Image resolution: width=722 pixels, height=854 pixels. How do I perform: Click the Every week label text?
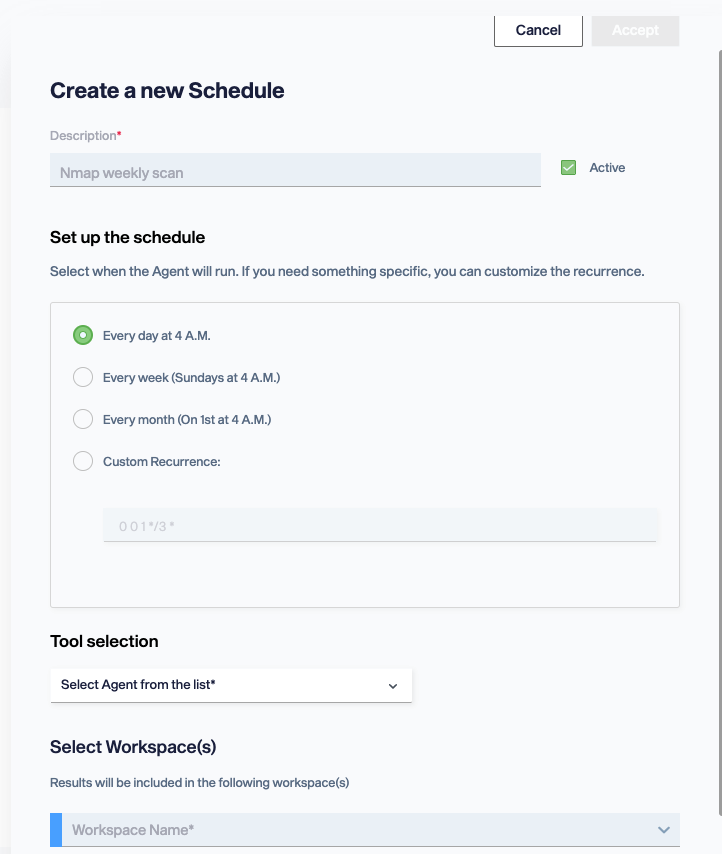click(x=191, y=377)
